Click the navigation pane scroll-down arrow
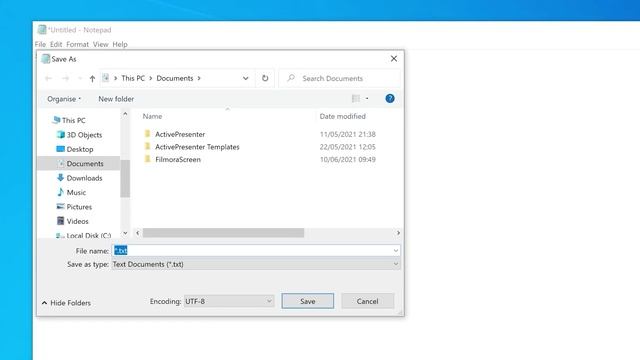This screenshot has height=360, width=640. (x=125, y=233)
